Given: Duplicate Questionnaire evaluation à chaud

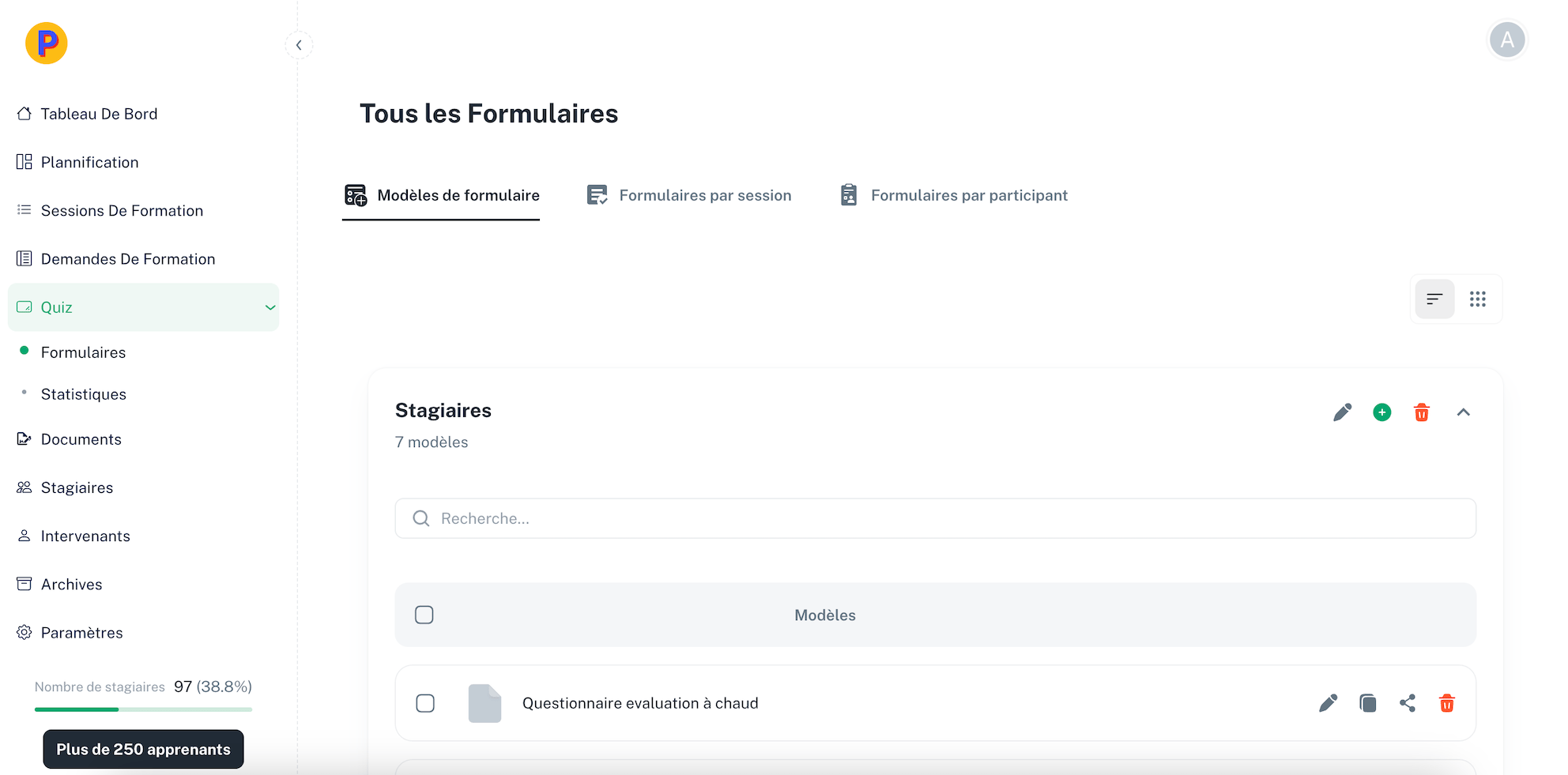Looking at the screenshot, I should (1367, 703).
